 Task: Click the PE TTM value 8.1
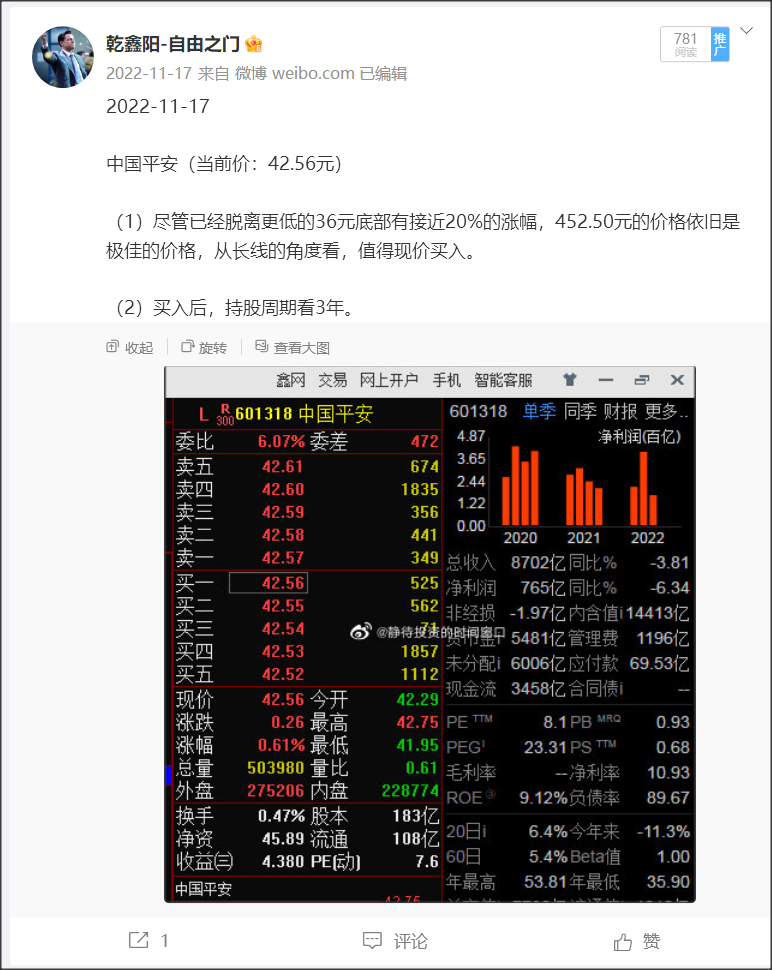pyautogui.click(x=555, y=722)
